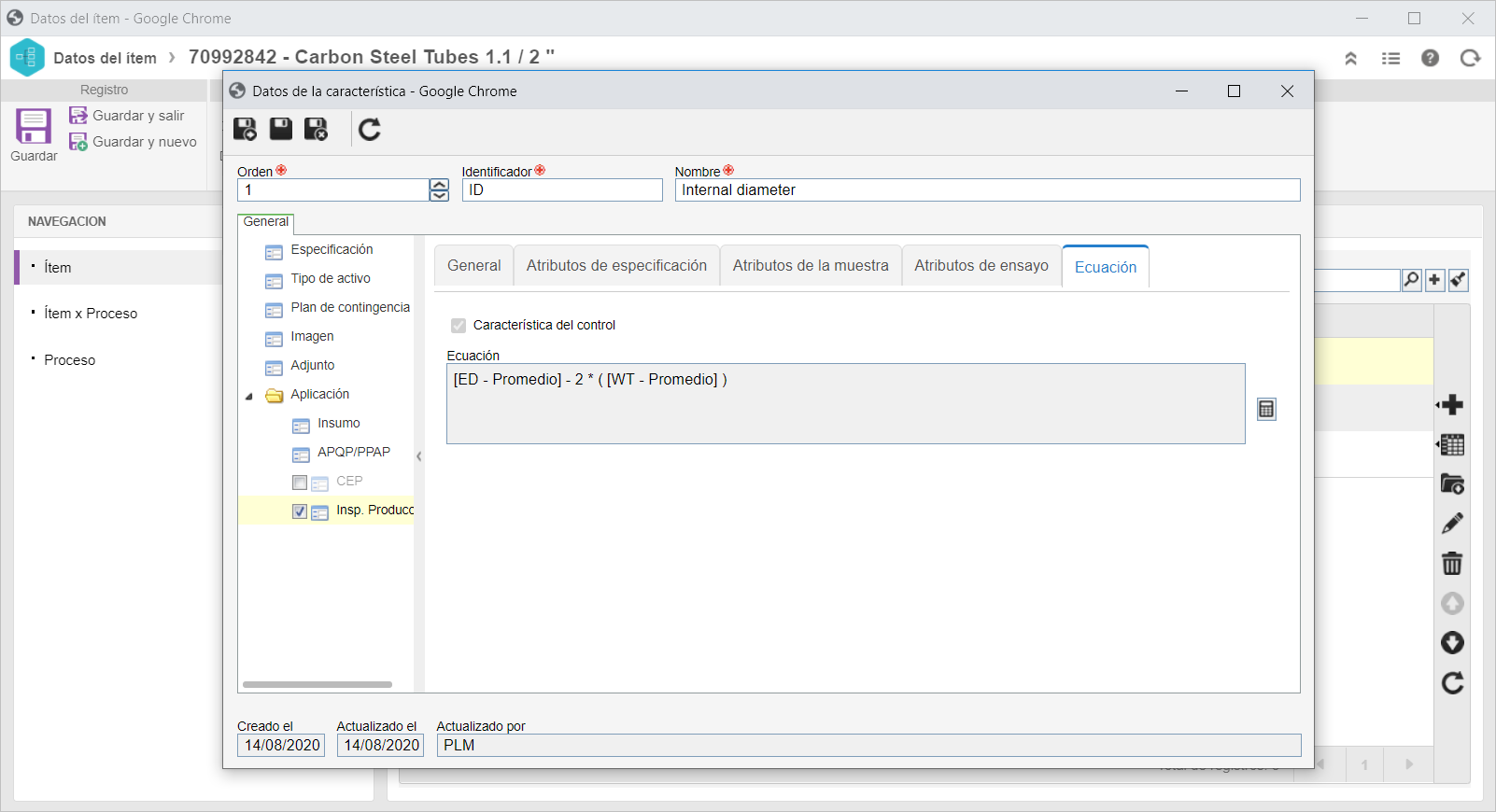Click the list view icon in item window header

pos(1390,58)
